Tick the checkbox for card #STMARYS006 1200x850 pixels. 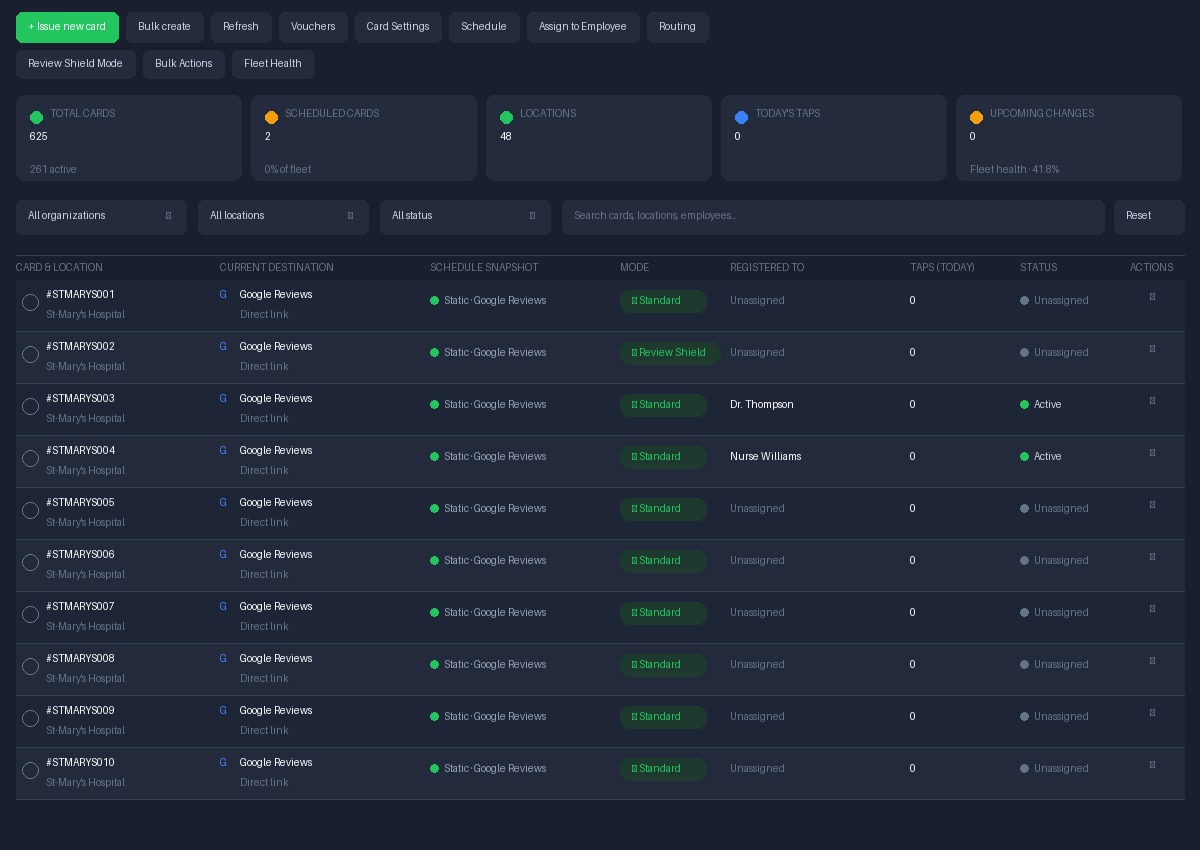30,562
